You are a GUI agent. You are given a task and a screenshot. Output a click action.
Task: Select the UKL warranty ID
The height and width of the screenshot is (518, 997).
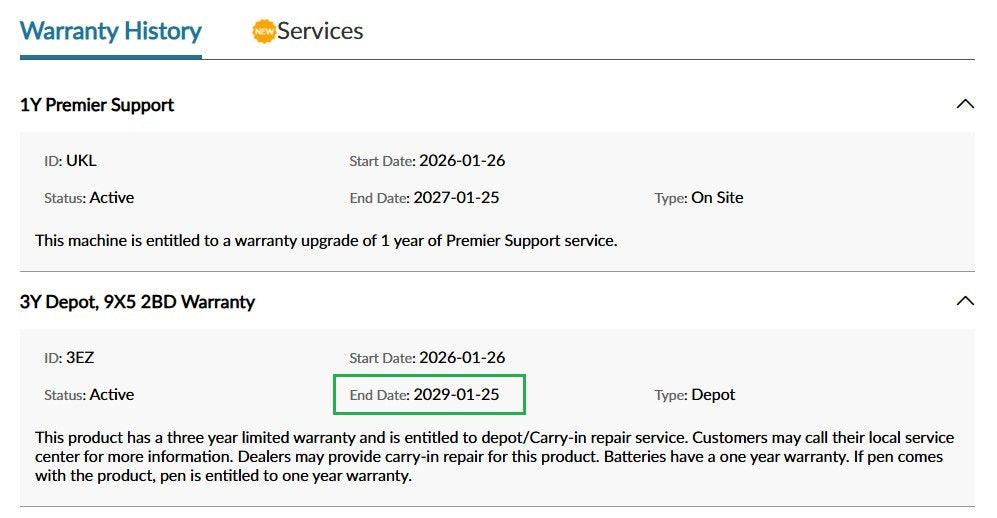(x=81, y=161)
